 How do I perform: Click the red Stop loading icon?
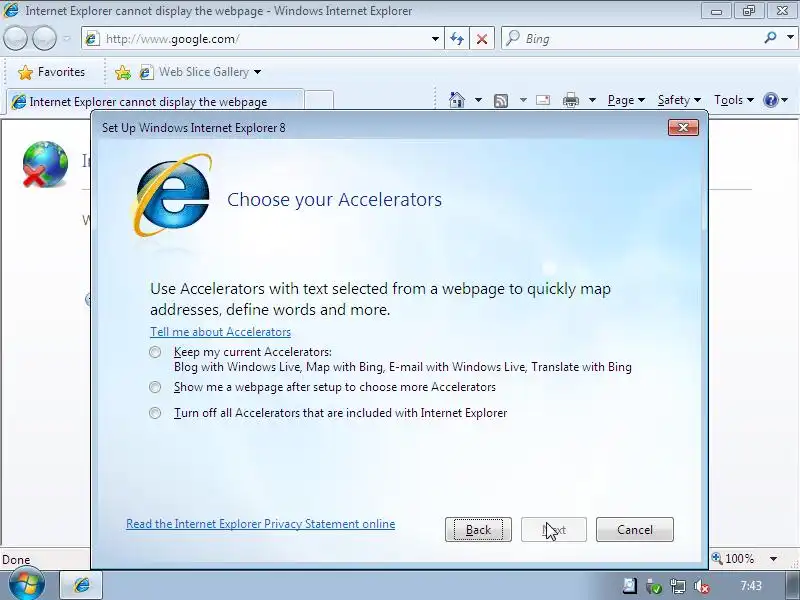point(482,39)
